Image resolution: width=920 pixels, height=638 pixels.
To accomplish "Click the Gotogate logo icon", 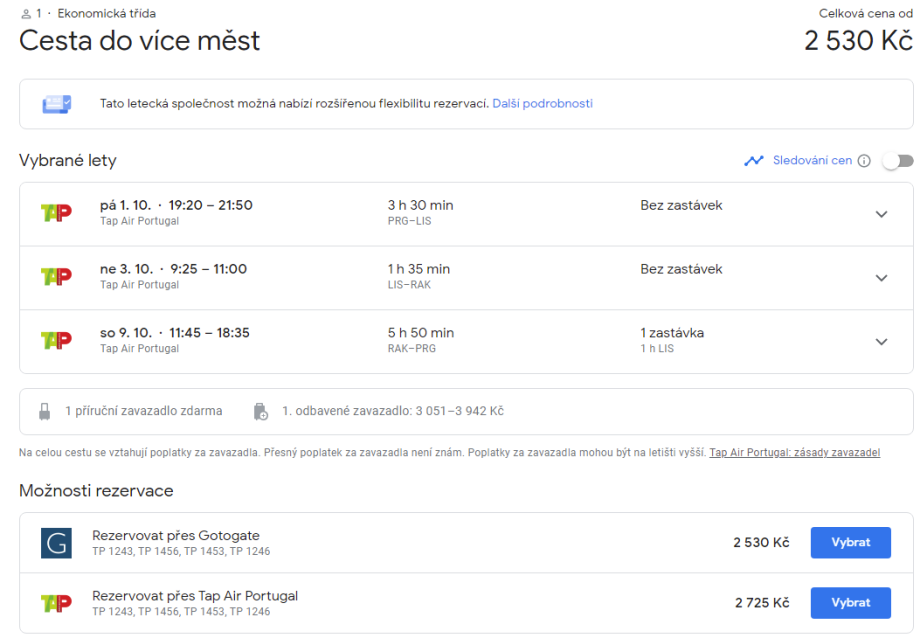I will (x=56, y=543).
